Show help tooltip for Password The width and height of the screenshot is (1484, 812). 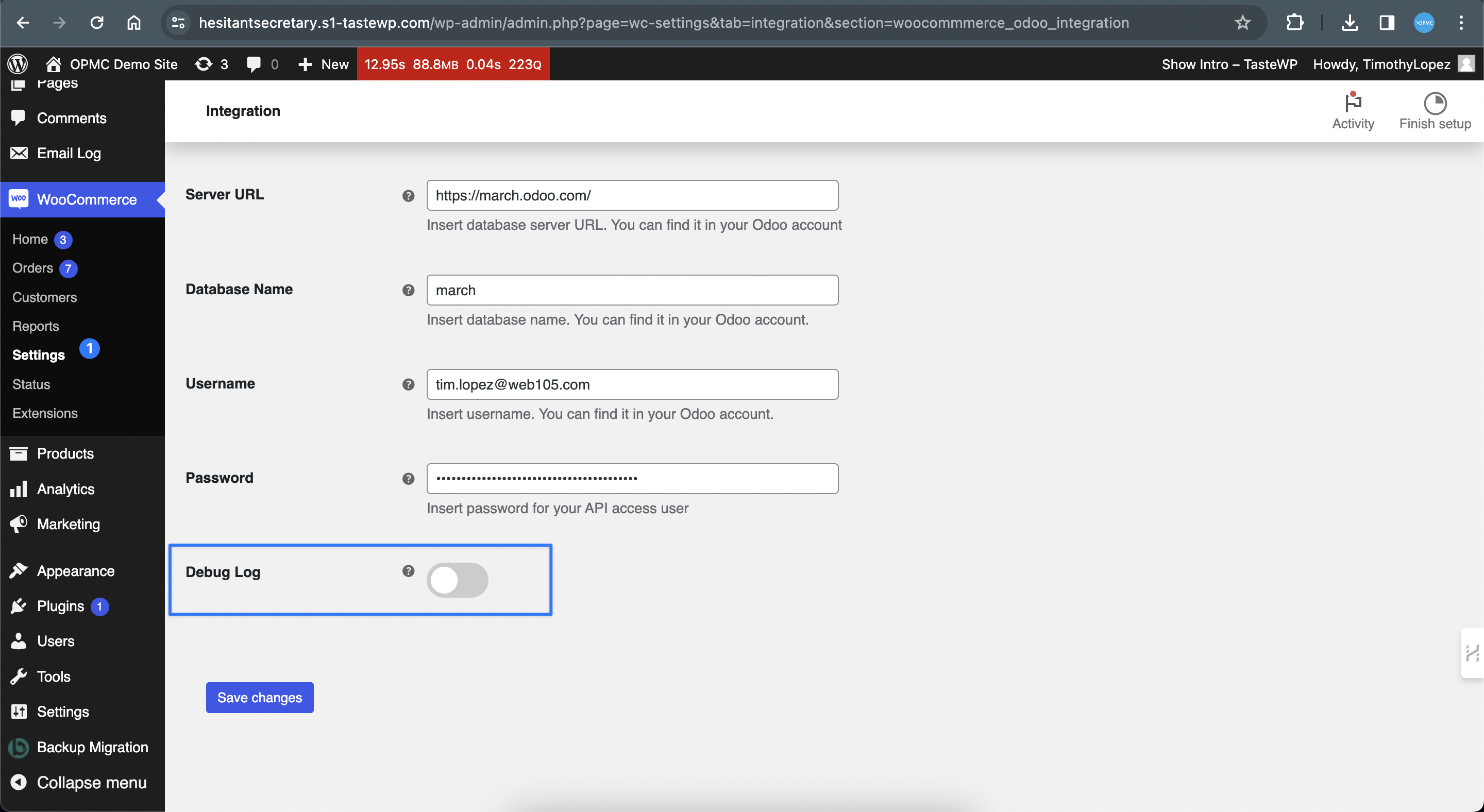click(409, 479)
